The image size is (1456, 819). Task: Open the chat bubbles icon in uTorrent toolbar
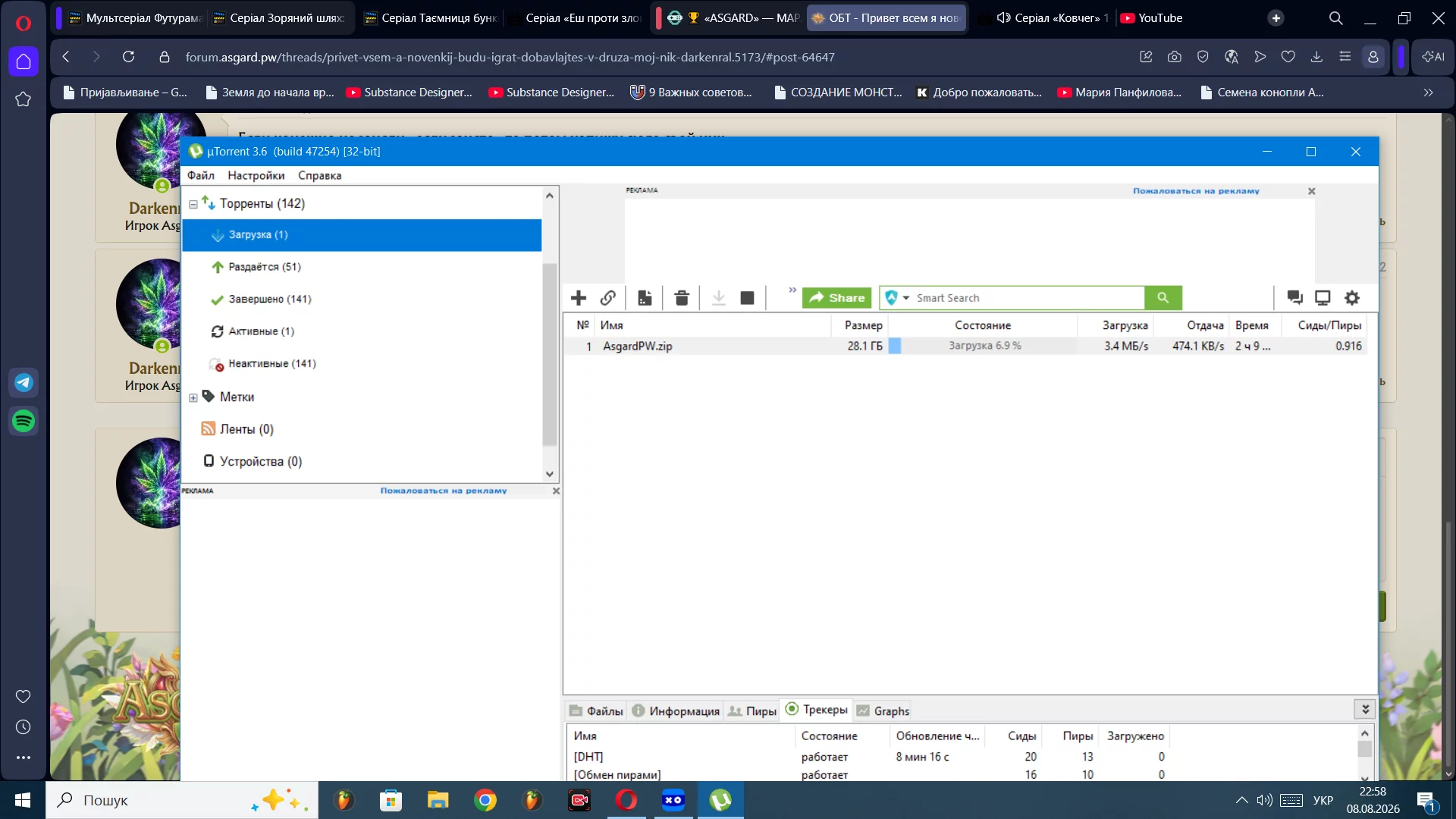pos(1294,298)
